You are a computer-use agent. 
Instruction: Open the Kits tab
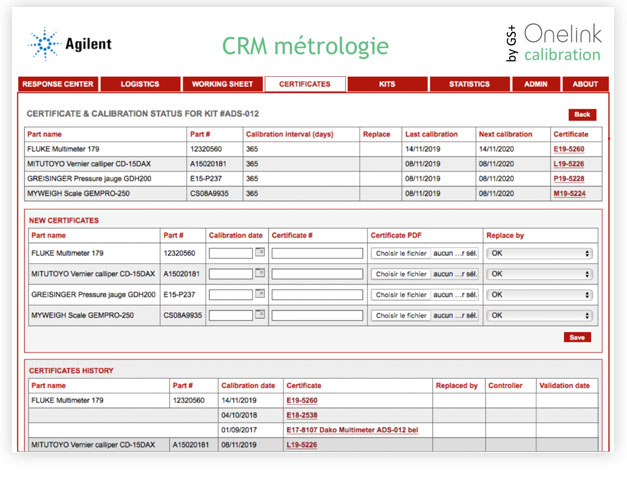coord(387,84)
